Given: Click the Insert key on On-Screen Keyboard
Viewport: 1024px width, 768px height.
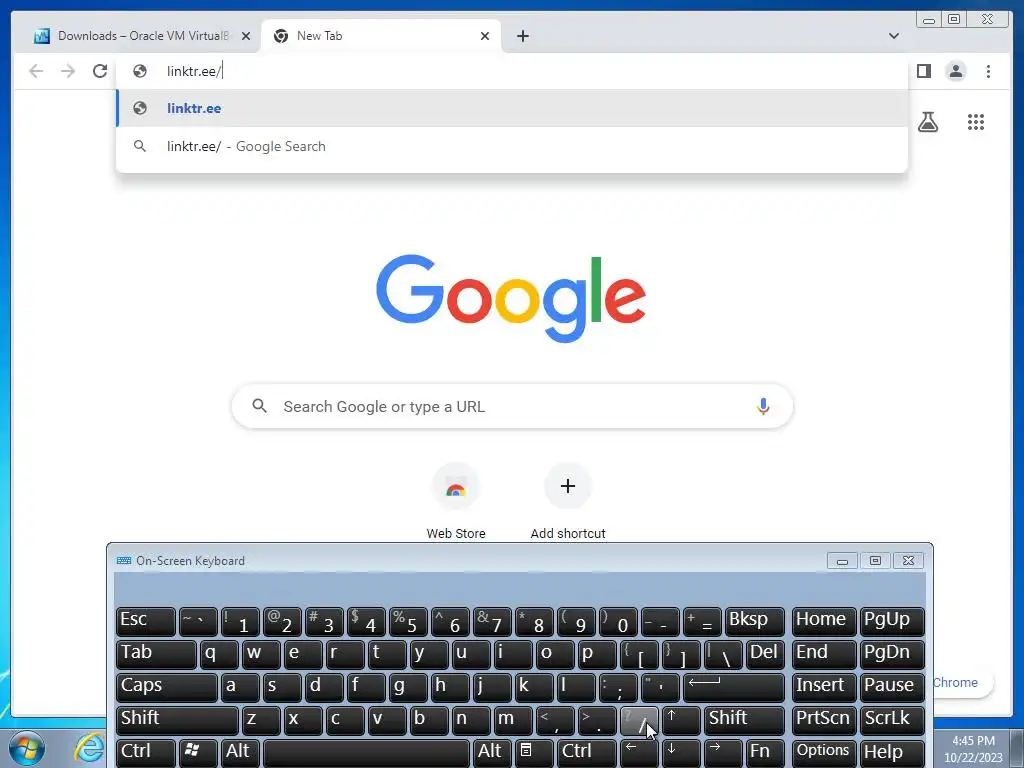Looking at the screenshot, I should coord(824,687).
